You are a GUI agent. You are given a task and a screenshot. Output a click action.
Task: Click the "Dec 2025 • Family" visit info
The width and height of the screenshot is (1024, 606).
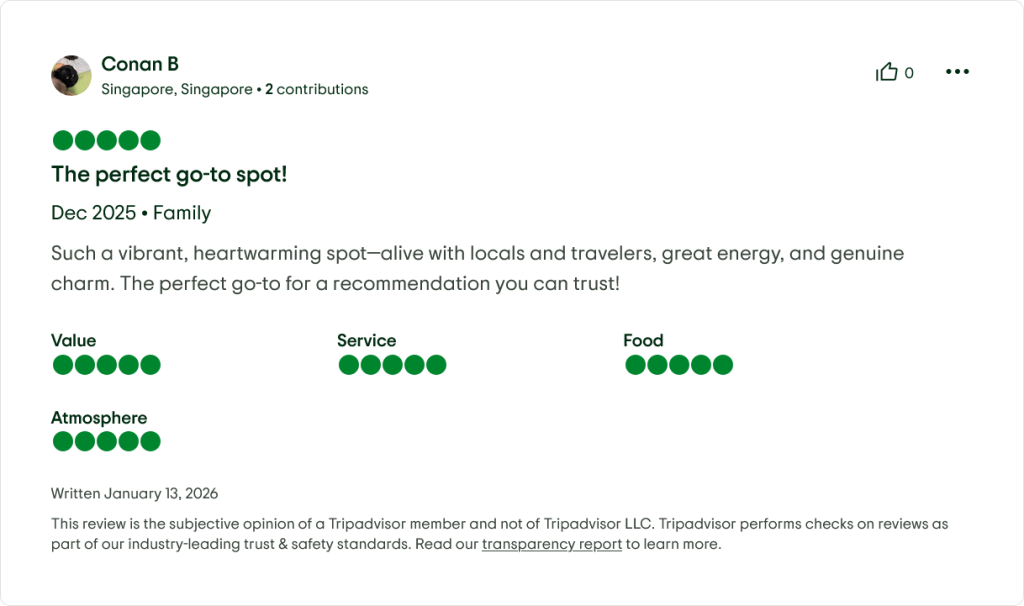(x=131, y=213)
